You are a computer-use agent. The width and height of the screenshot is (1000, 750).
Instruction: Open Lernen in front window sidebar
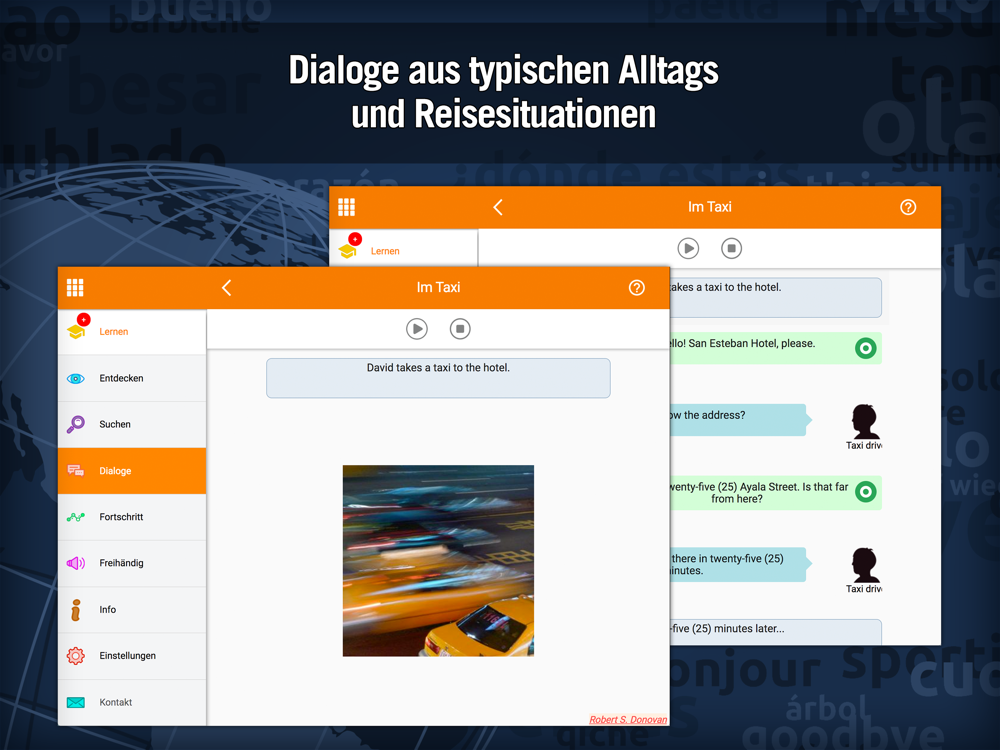[x=132, y=332]
